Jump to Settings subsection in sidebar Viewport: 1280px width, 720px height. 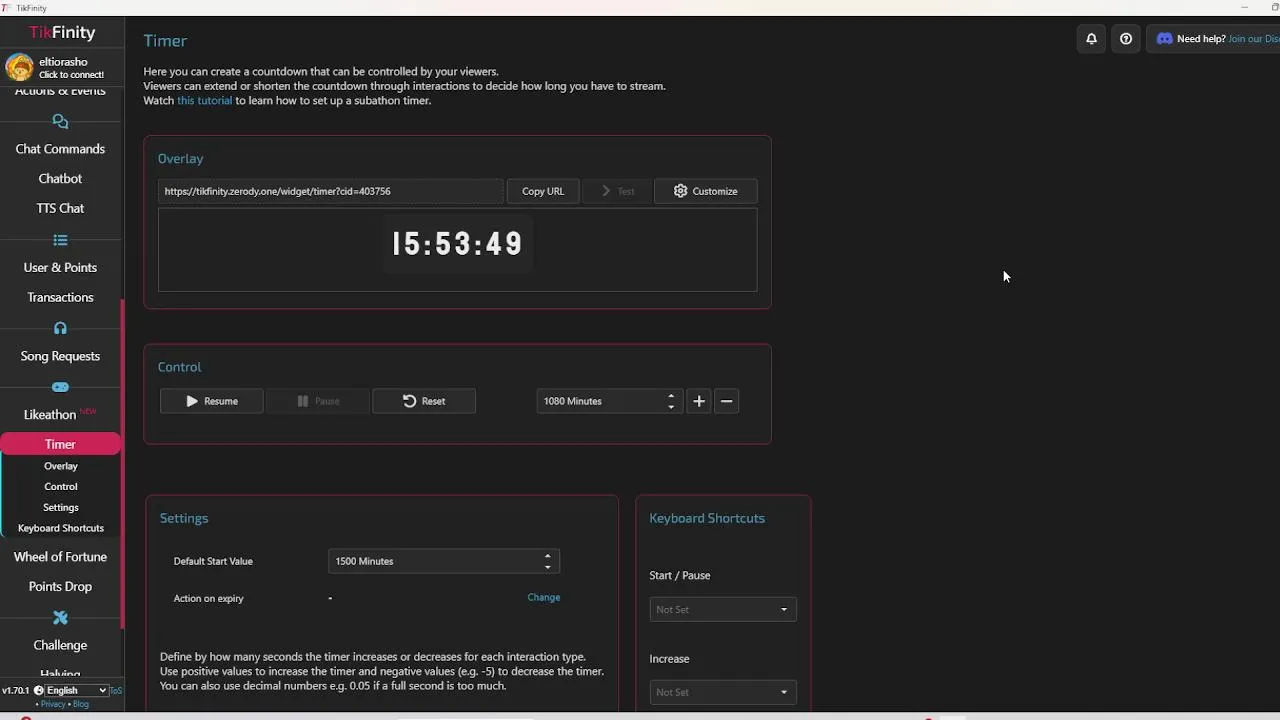pyautogui.click(x=60, y=507)
